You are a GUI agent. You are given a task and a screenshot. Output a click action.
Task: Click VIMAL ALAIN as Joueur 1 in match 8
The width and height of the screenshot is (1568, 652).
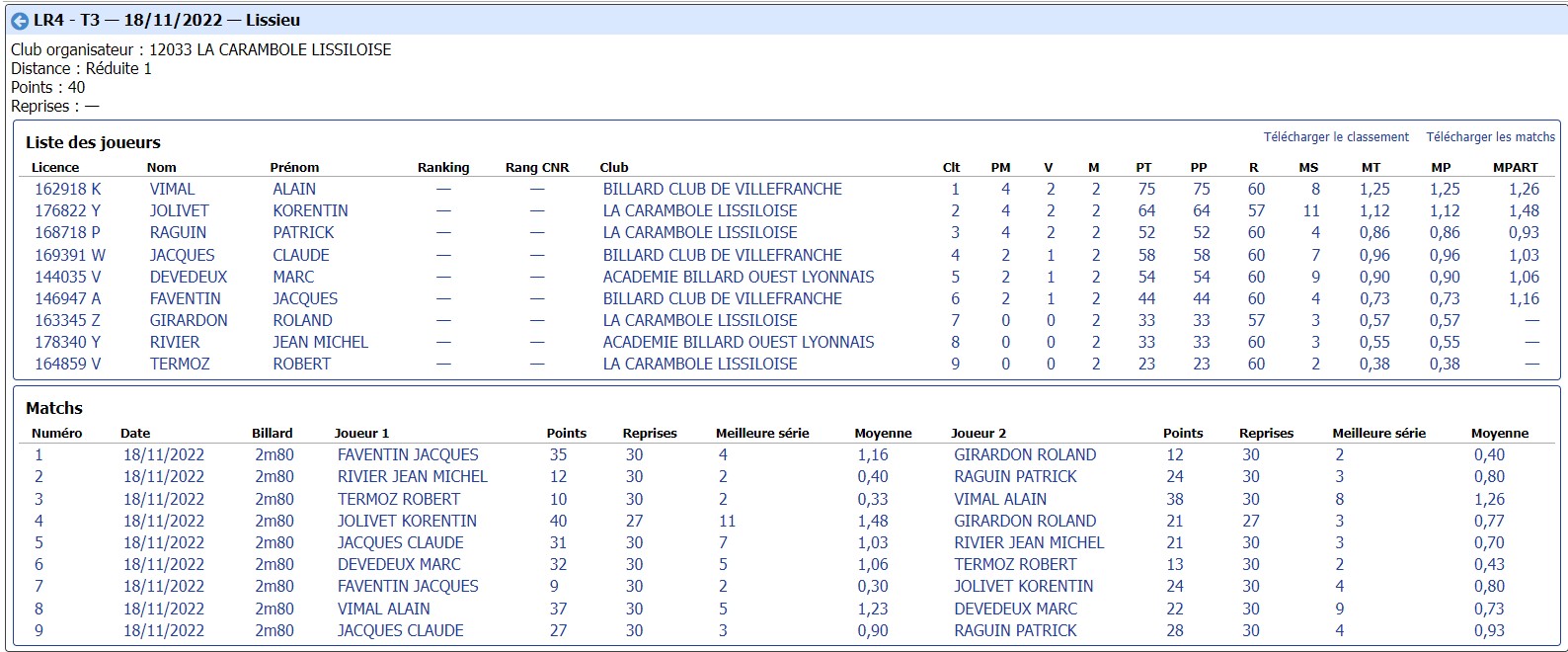(x=384, y=609)
